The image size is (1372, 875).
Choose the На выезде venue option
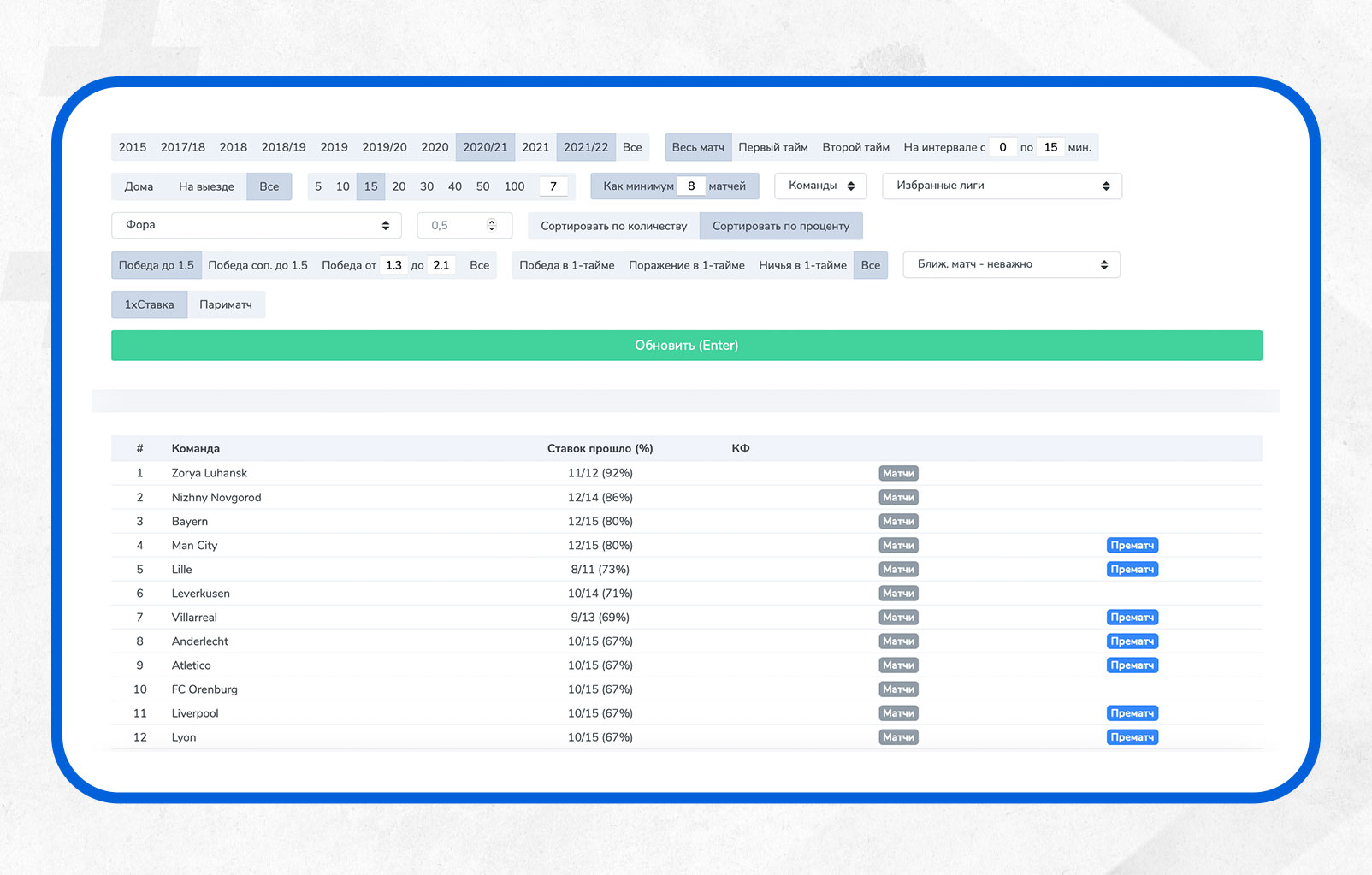[x=206, y=186]
